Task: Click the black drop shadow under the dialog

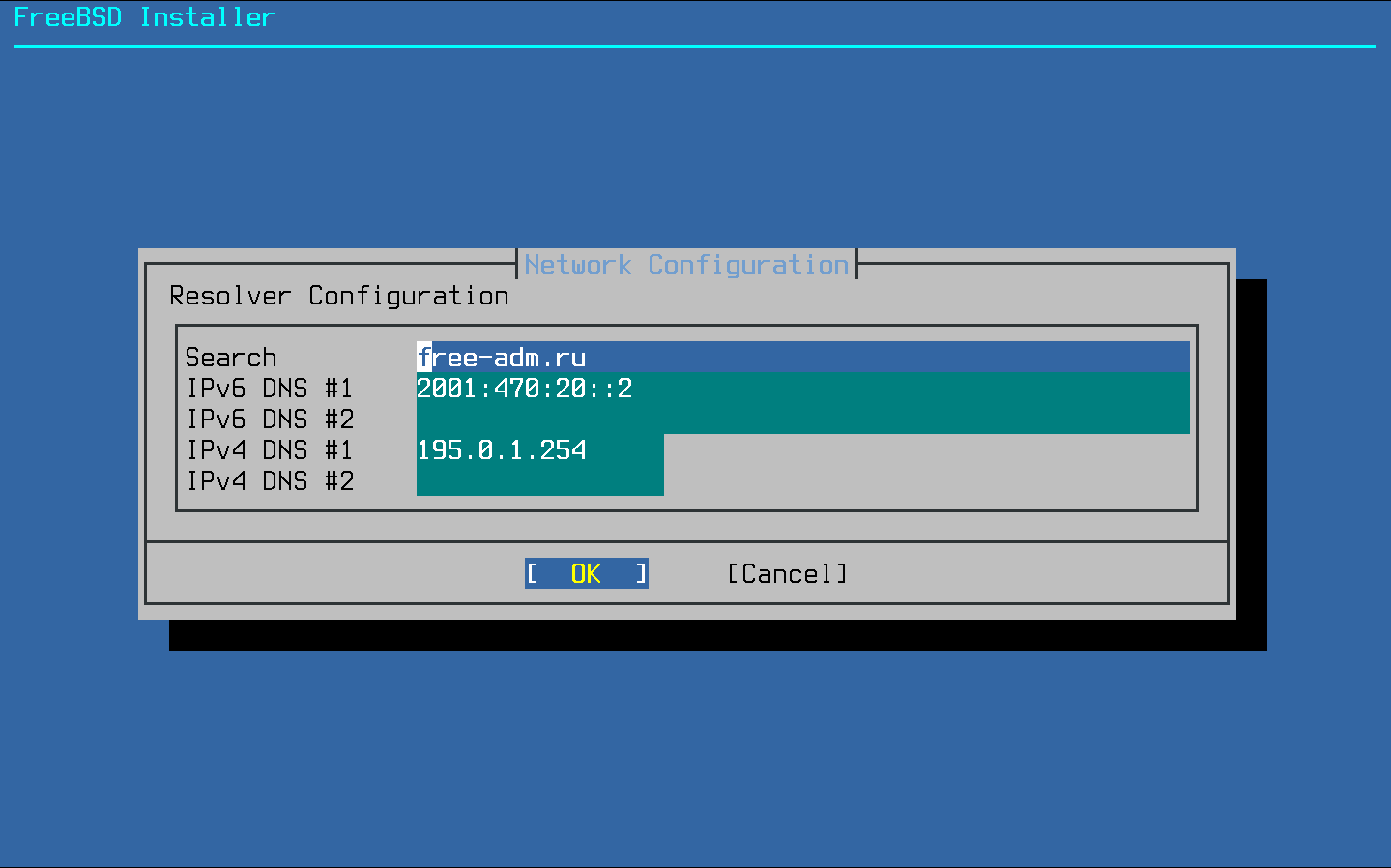Action: click(x=715, y=635)
